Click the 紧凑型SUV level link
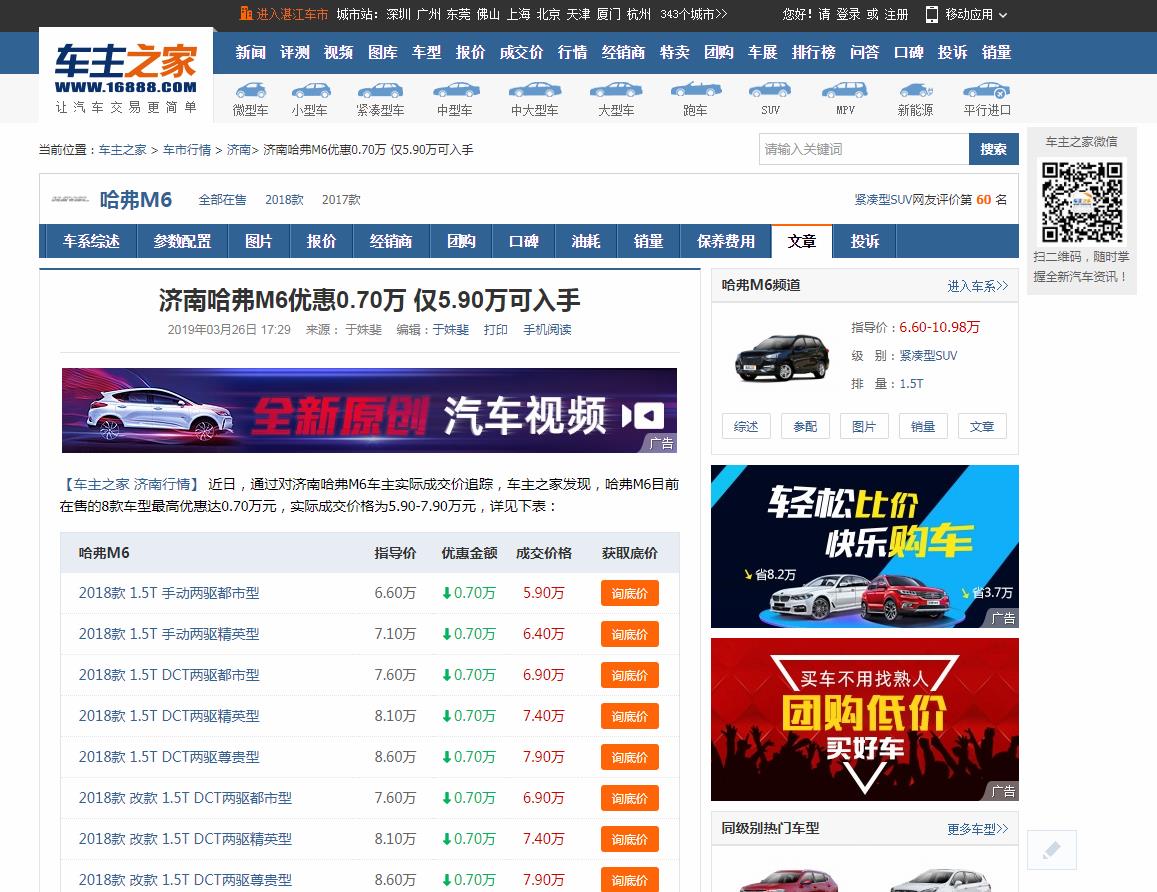This screenshot has height=892, width=1157. click(928, 356)
